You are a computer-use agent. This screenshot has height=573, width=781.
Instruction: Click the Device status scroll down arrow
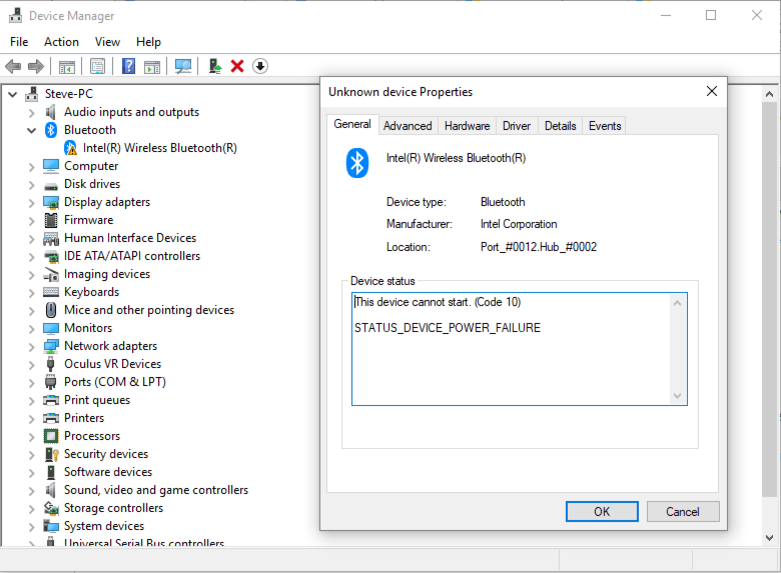pyautogui.click(x=677, y=396)
